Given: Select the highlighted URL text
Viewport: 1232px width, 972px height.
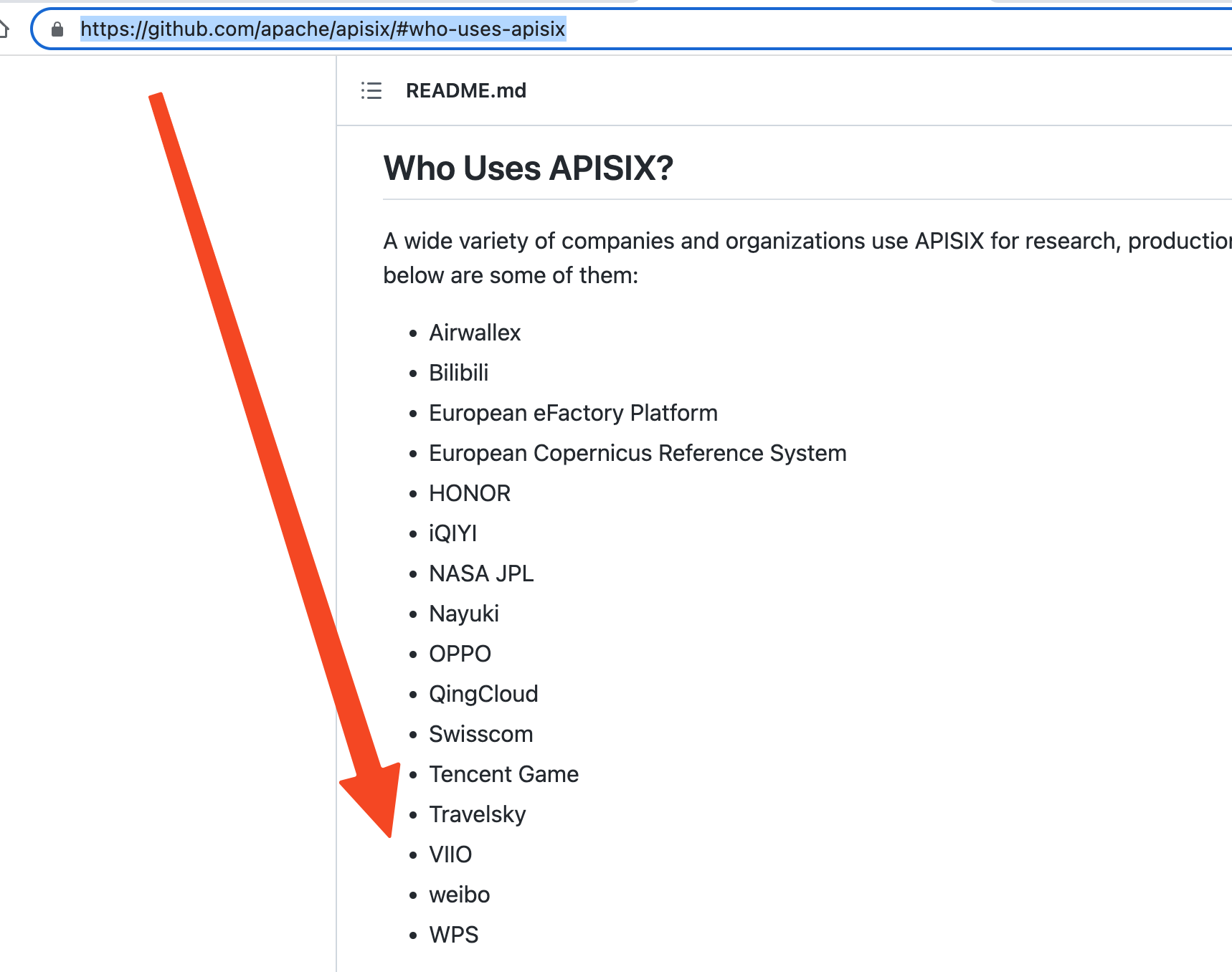Looking at the screenshot, I should [322, 30].
